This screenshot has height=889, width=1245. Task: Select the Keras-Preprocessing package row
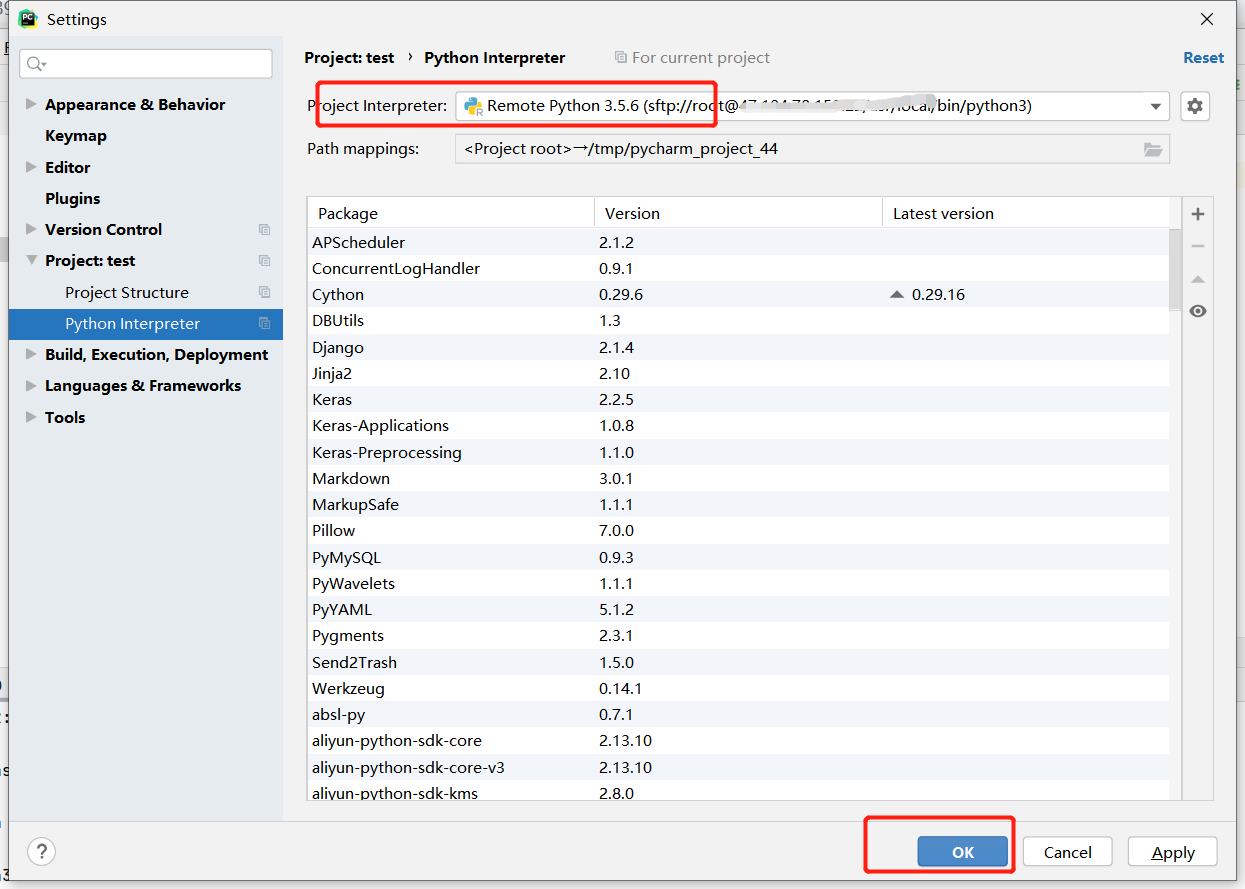pyautogui.click(x=738, y=452)
